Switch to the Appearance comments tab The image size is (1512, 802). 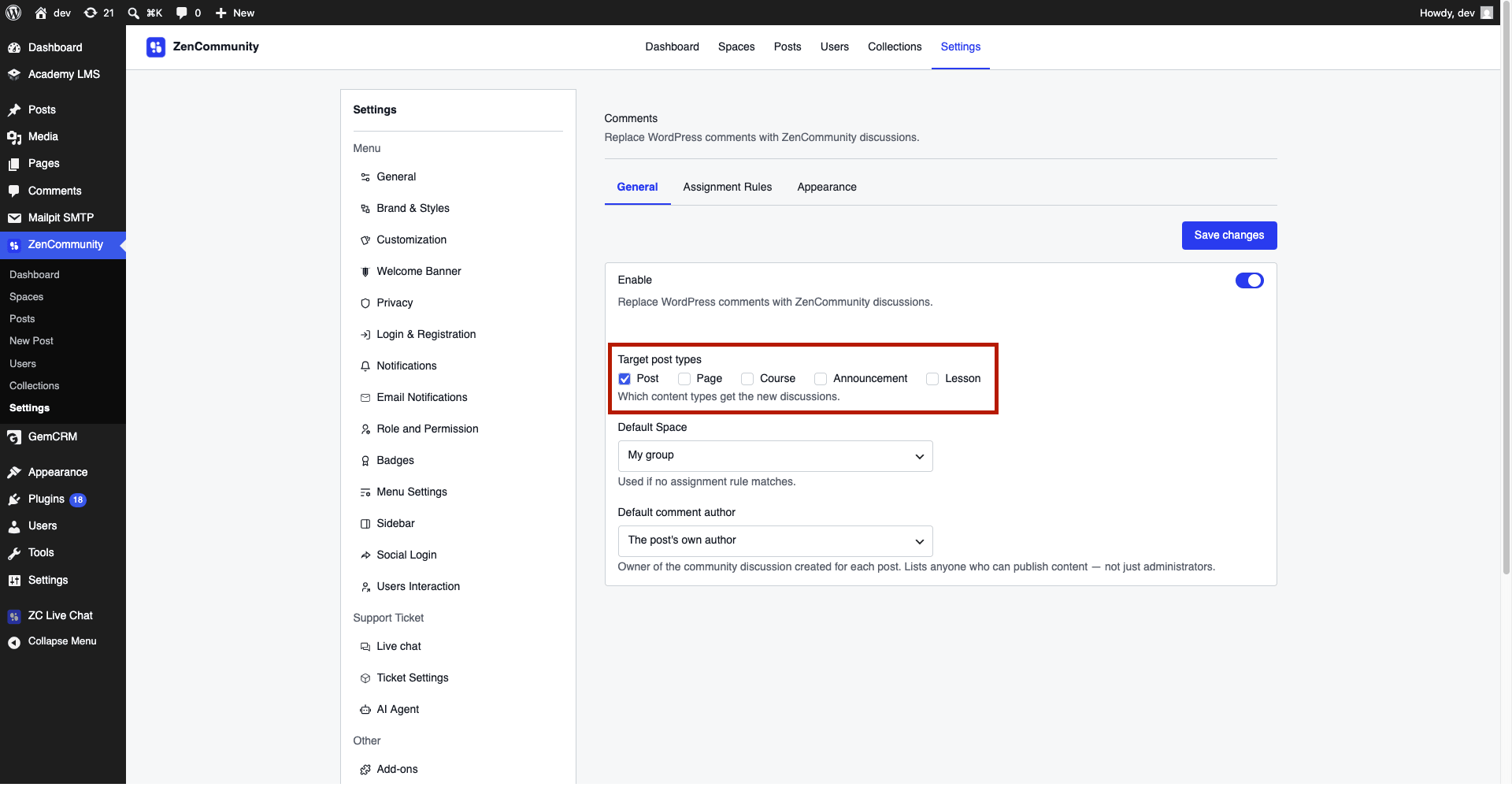826,188
